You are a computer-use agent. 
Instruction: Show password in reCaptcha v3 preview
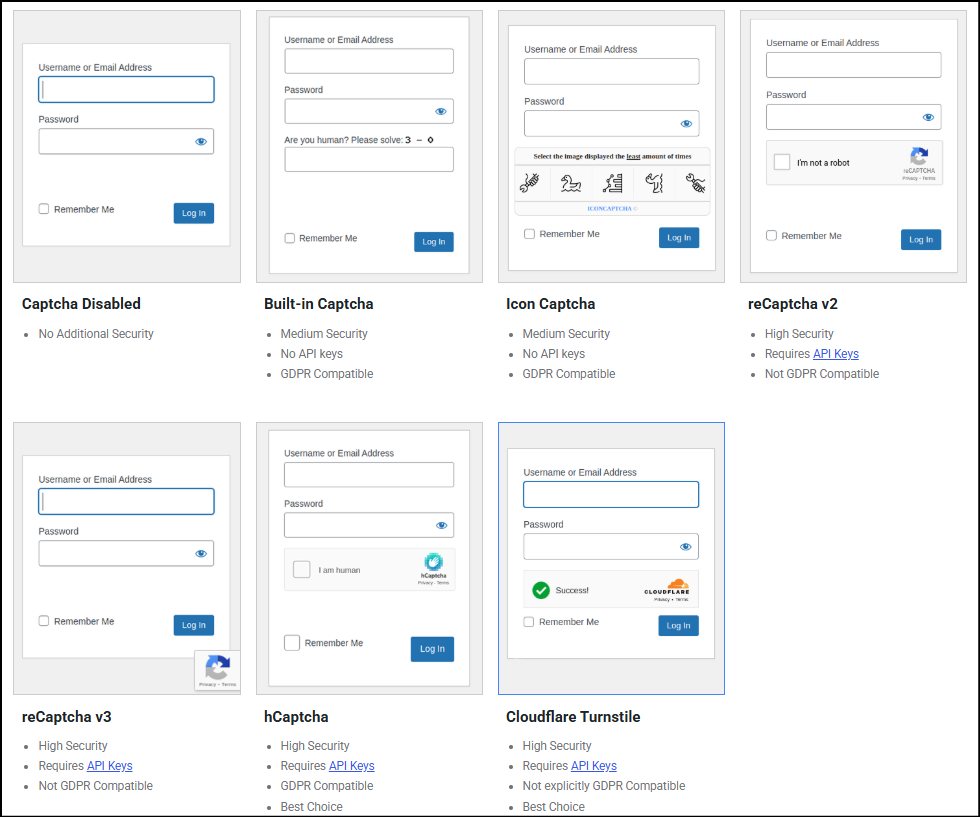tap(201, 554)
